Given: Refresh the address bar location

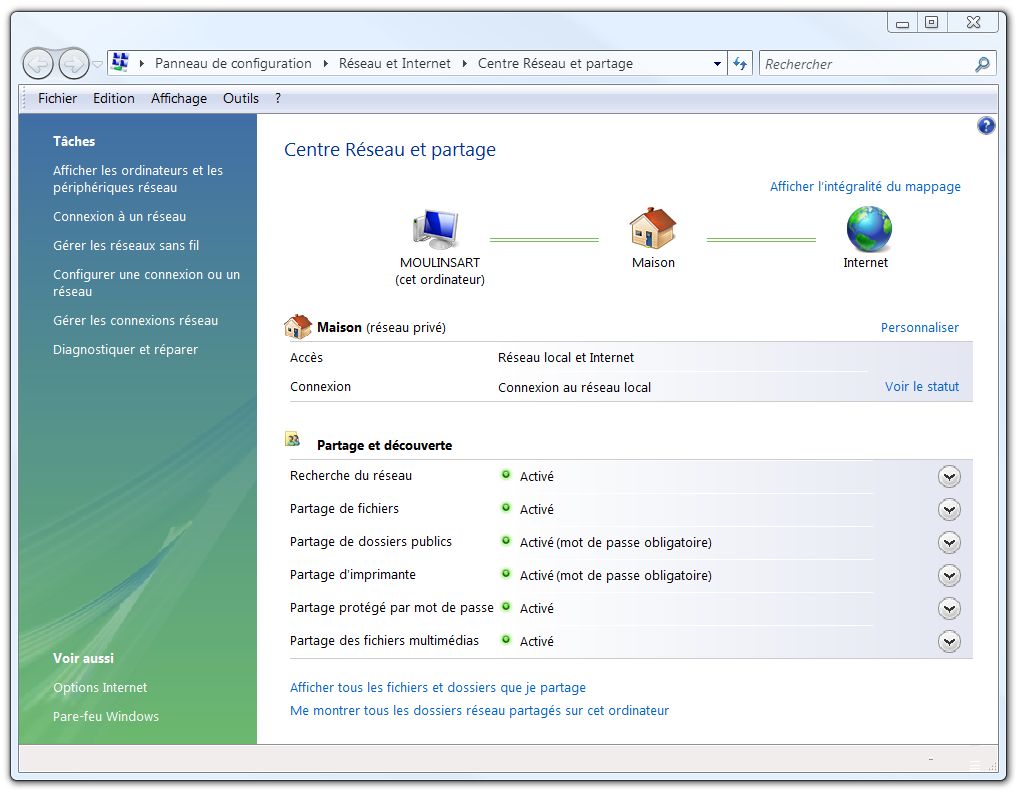Looking at the screenshot, I should 740,64.
